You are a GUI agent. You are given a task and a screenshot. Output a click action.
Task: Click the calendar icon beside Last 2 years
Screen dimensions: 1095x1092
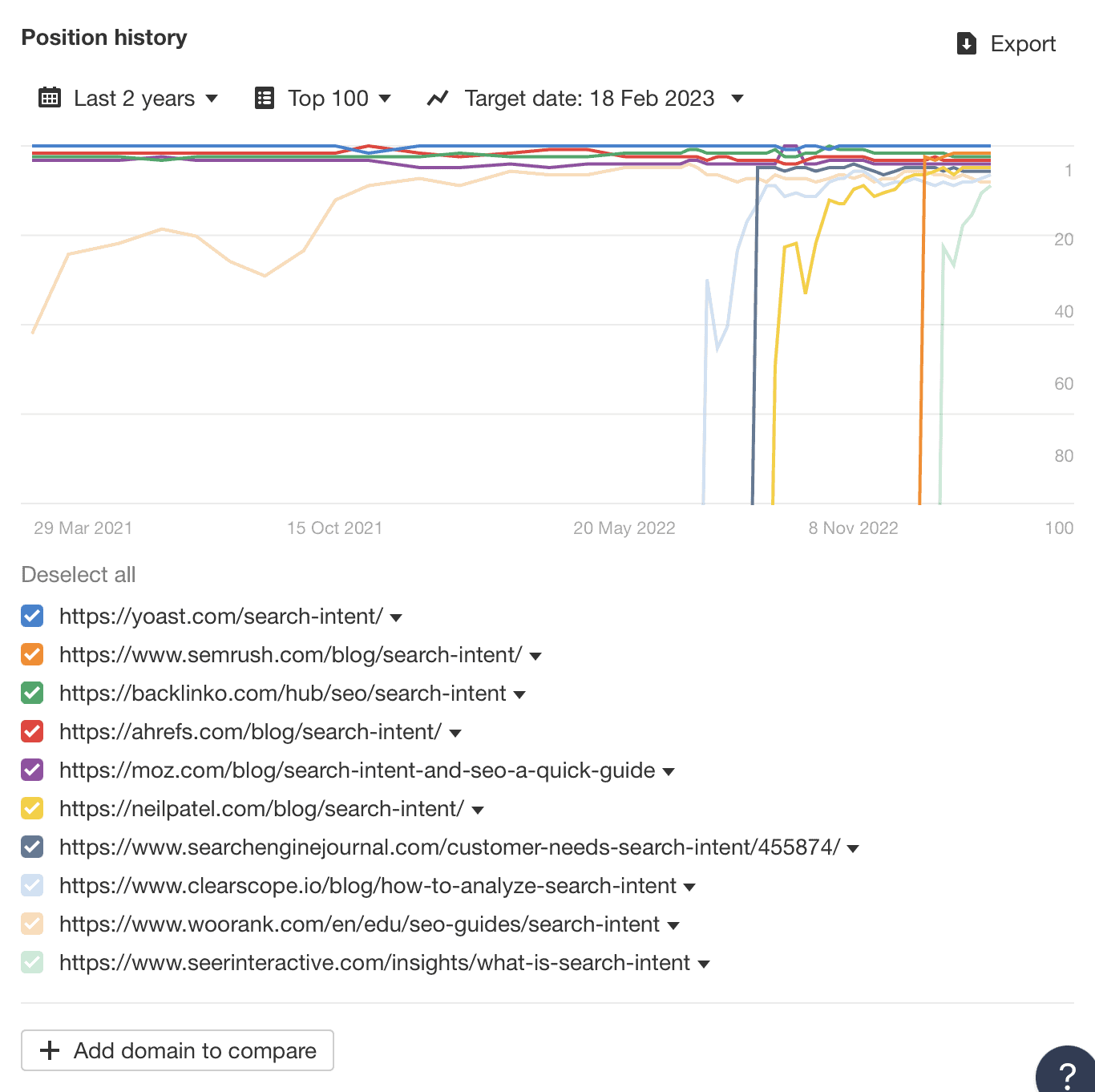(x=50, y=98)
